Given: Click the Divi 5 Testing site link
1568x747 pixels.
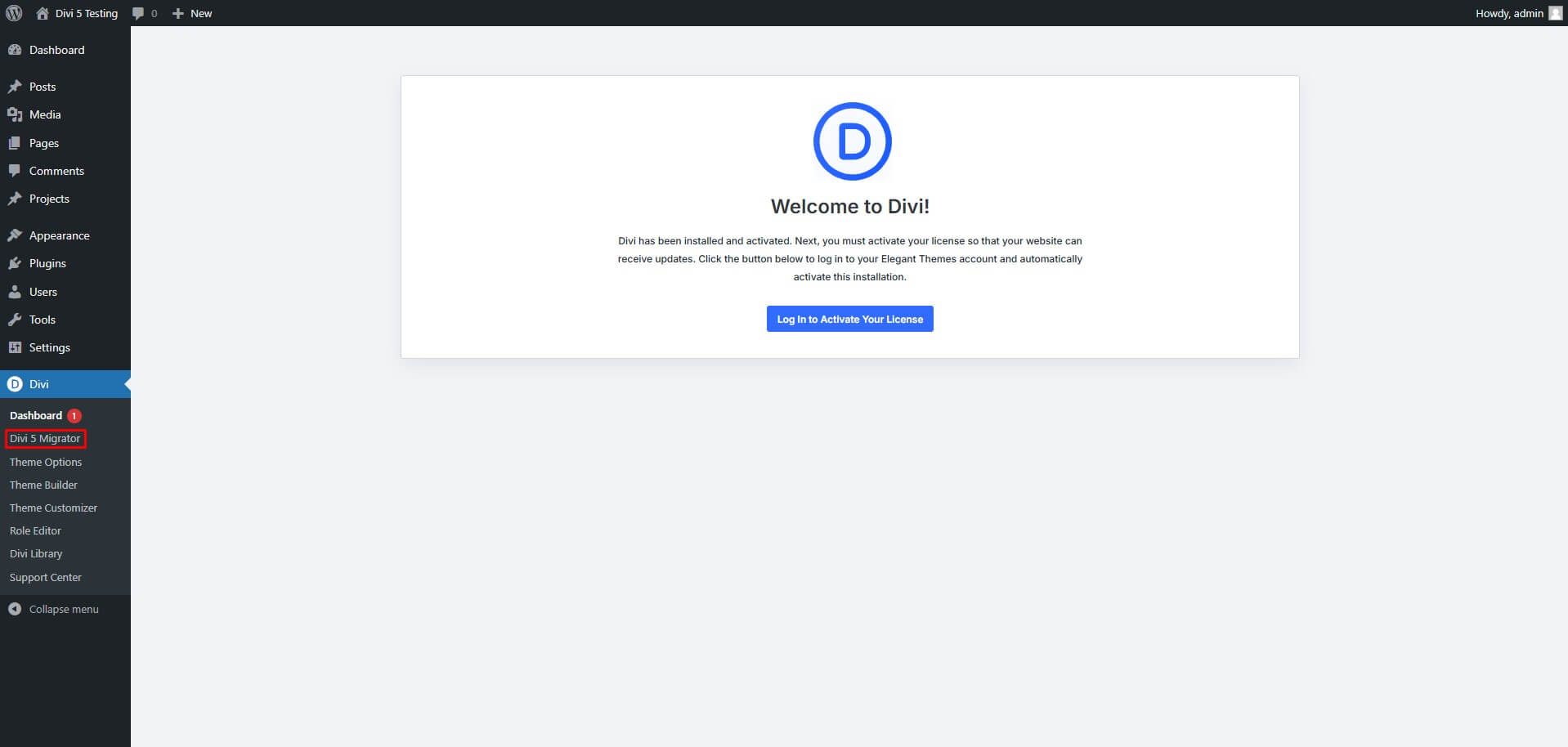Looking at the screenshot, I should click(x=87, y=13).
